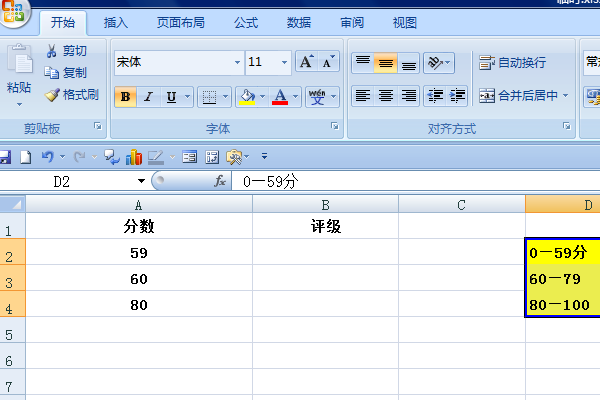Increase font size with large A icon
The image size is (600, 400).
[x=307, y=62]
